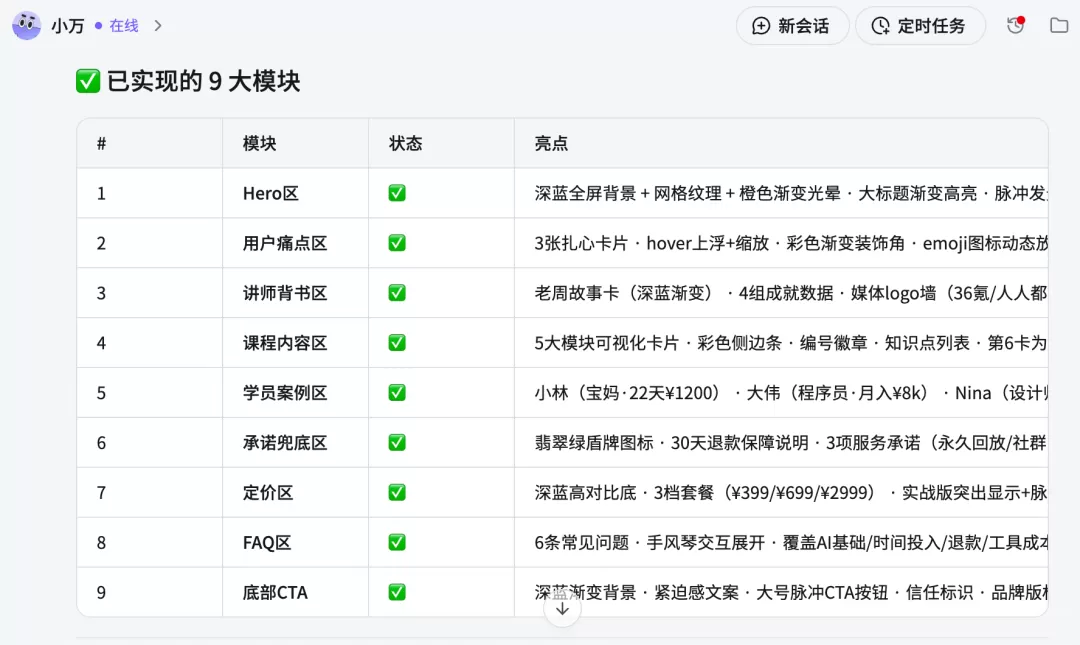Click highlight text starting 6条常见问题

click(x=791, y=542)
